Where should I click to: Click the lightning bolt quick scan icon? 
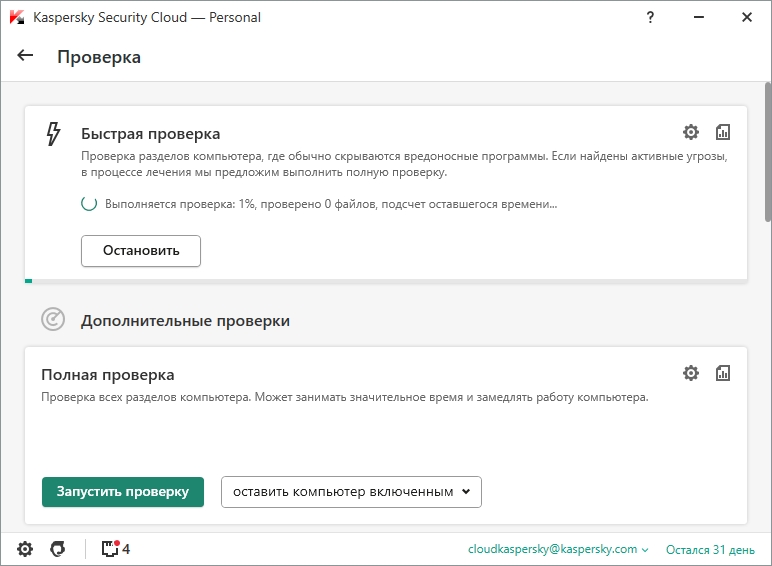click(x=53, y=134)
